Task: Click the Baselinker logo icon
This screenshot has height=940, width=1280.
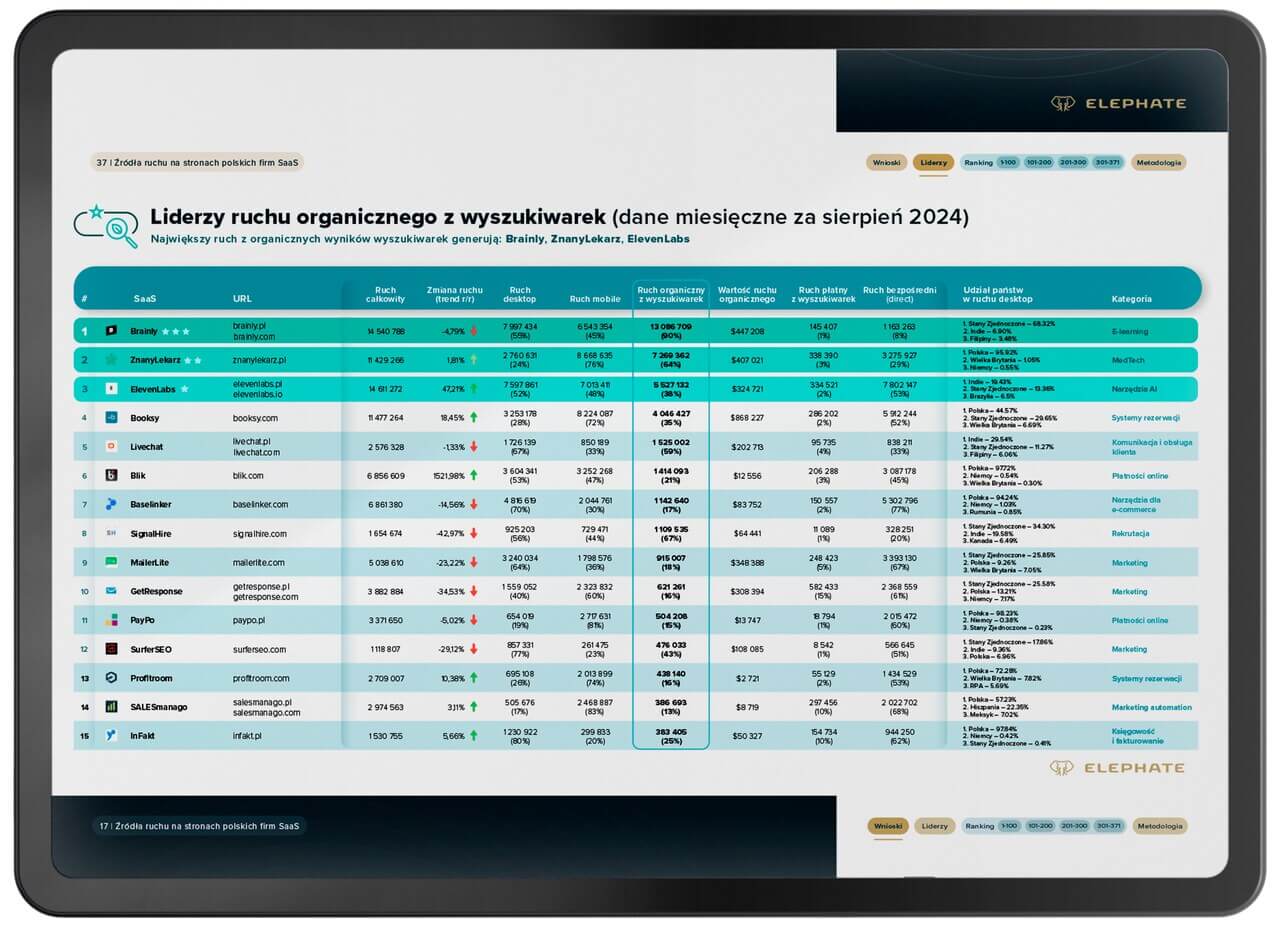Action: click(x=112, y=504)
